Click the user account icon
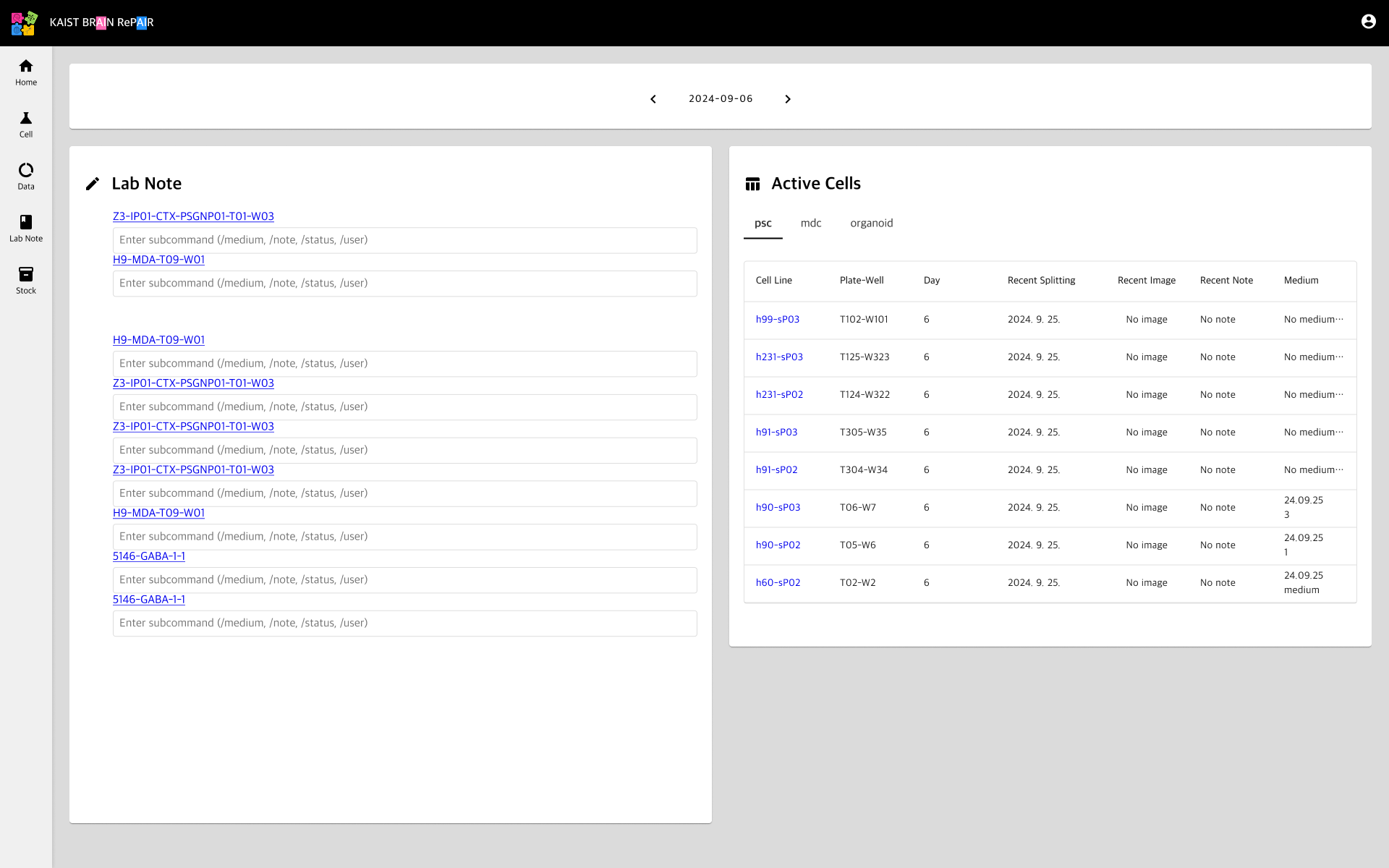Image resolution: width=1389 pixels, height=868 pixels. pyautogui.click(x=1368, y=22)
